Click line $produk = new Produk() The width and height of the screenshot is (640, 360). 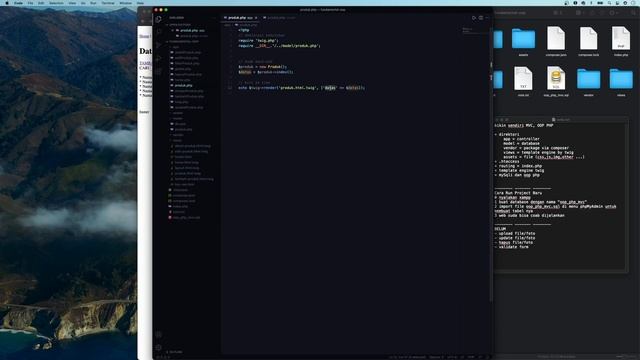[x=263, y=67]
